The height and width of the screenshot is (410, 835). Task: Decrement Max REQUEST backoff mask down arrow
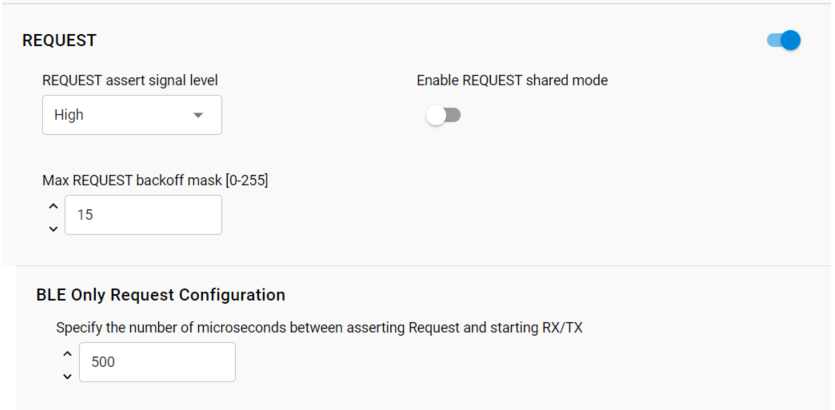pyautogui.click(x=54, y=228)
